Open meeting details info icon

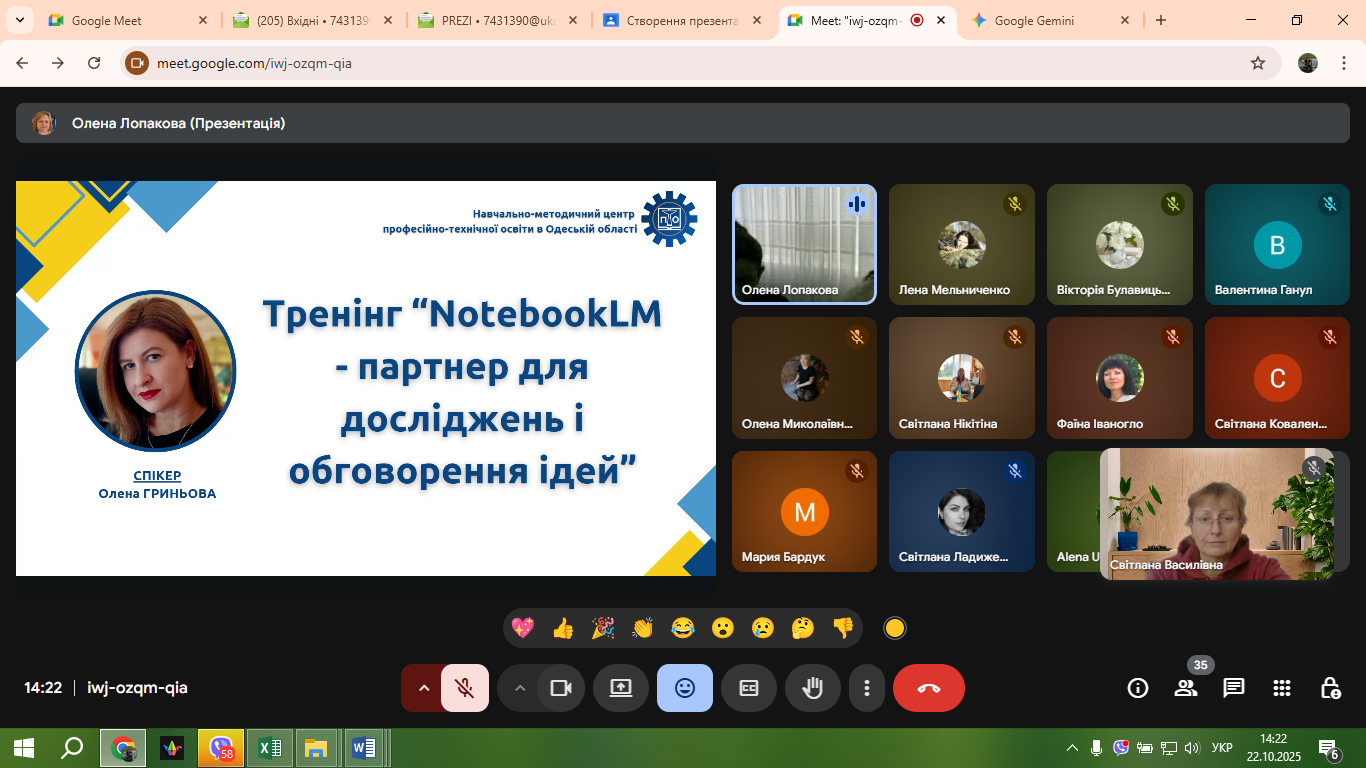1137,688
